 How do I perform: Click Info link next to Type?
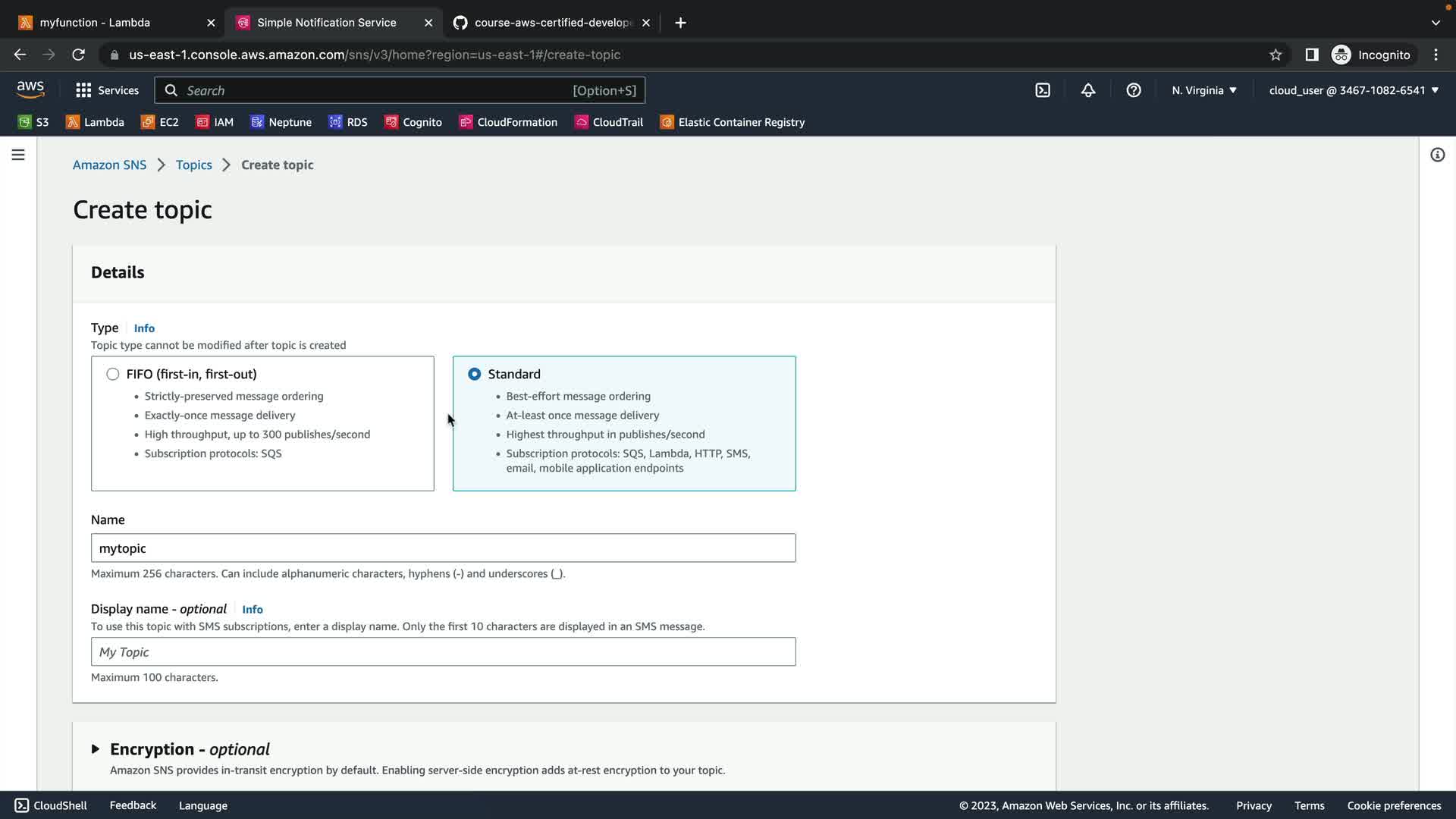144,328
